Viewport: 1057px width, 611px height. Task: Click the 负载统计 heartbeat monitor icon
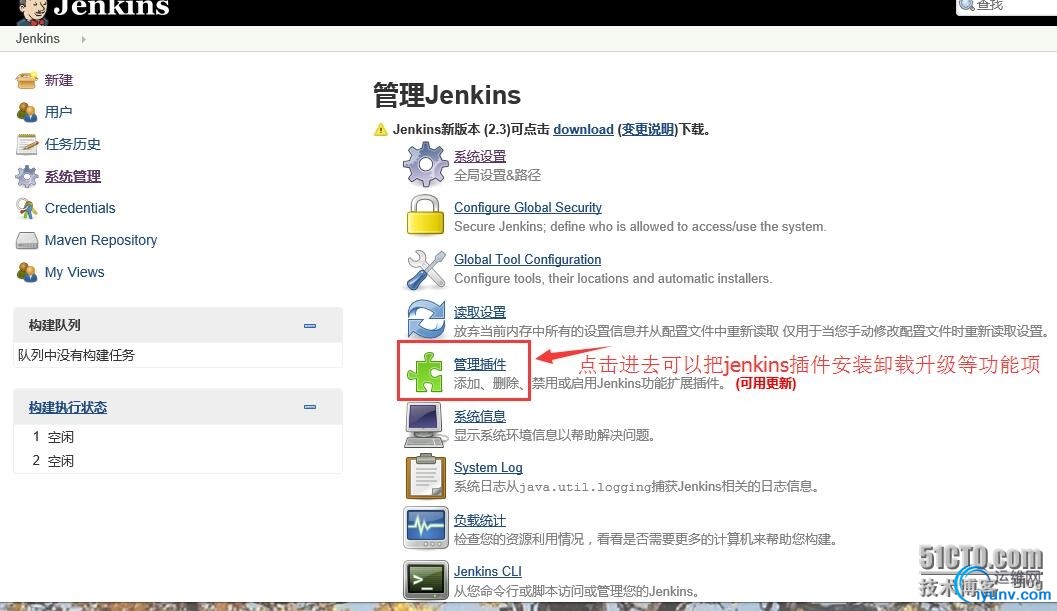pos(425,528)
